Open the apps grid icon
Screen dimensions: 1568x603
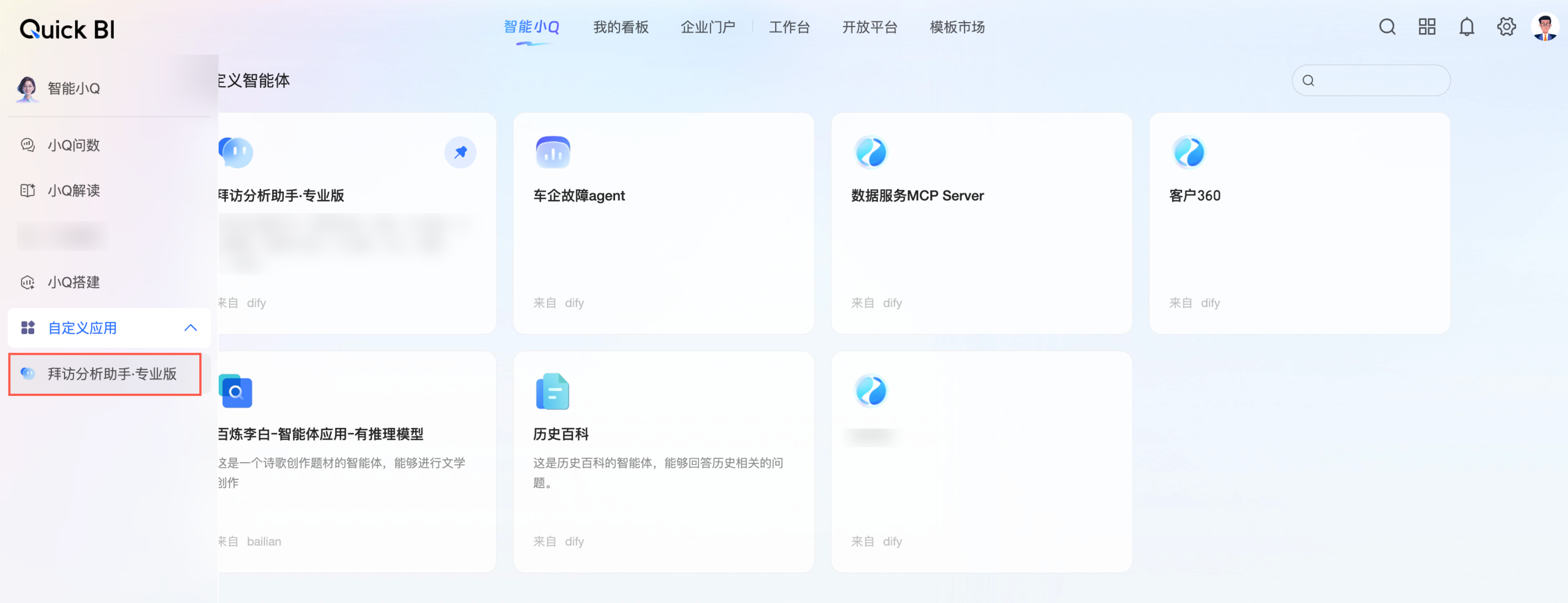1427,27
